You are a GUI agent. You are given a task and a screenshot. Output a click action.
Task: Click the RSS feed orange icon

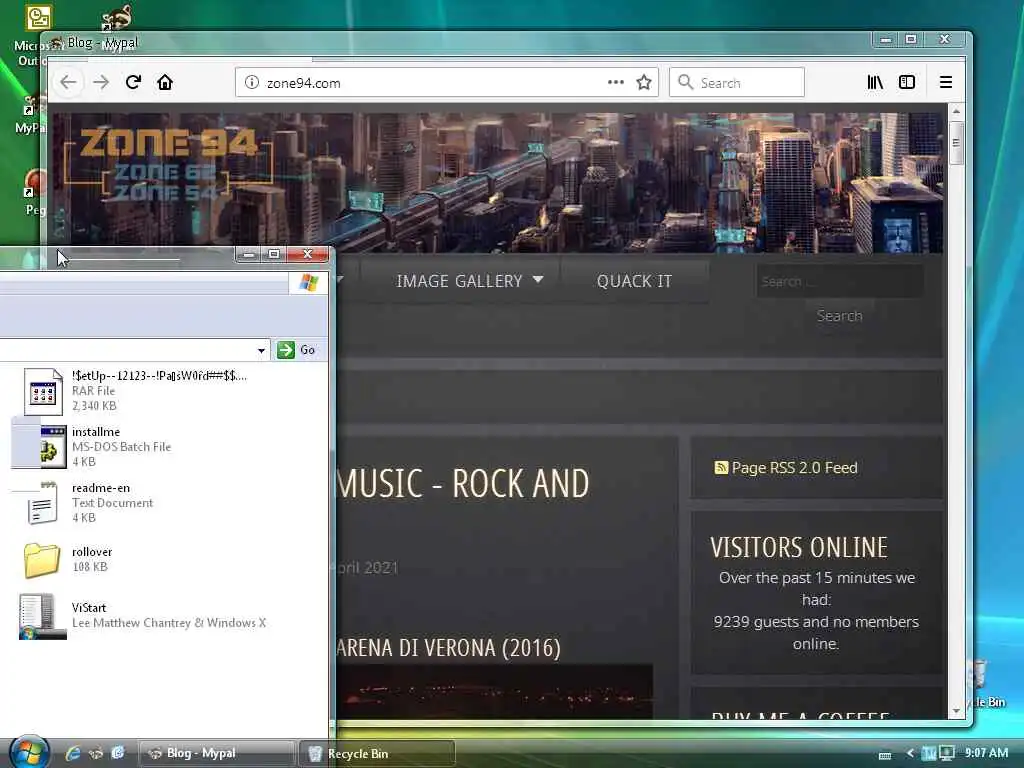coord(721,468)
